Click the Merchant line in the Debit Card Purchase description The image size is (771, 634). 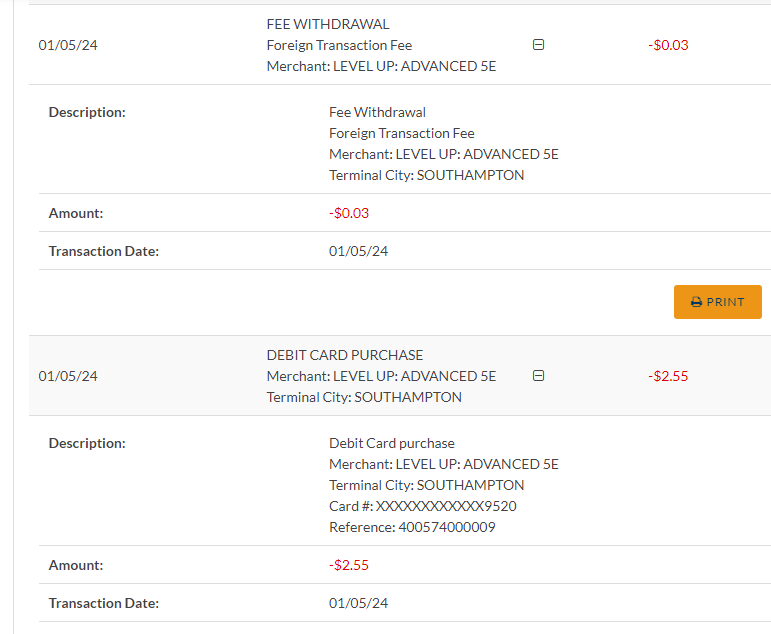(444, 464)
